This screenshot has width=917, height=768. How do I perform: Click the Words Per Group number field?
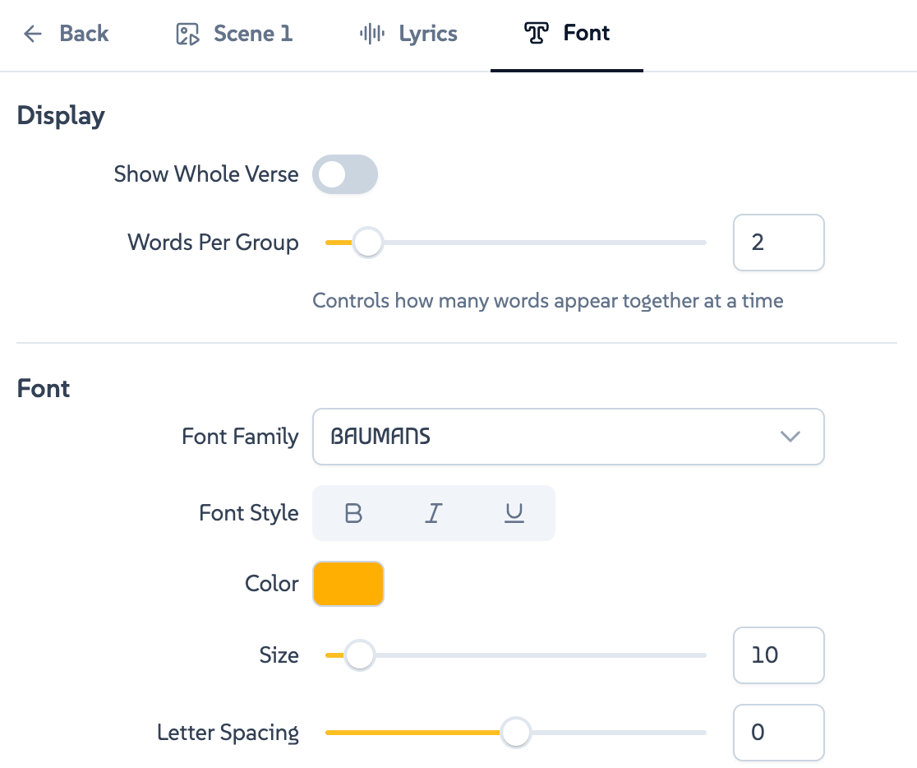click(x=778, y=243)
